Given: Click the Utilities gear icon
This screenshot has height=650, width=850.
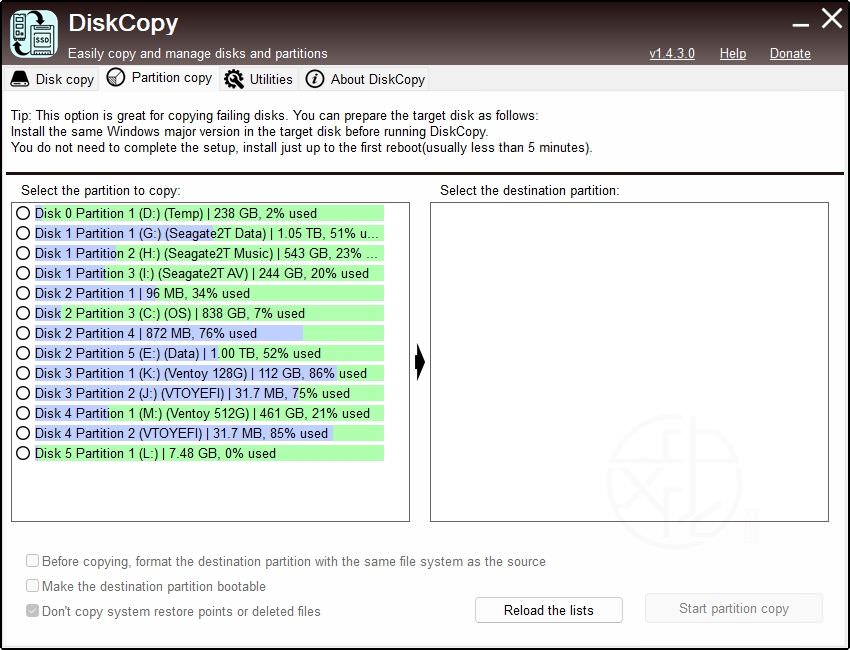Looking at the screenshot, I should click(234, 79).
